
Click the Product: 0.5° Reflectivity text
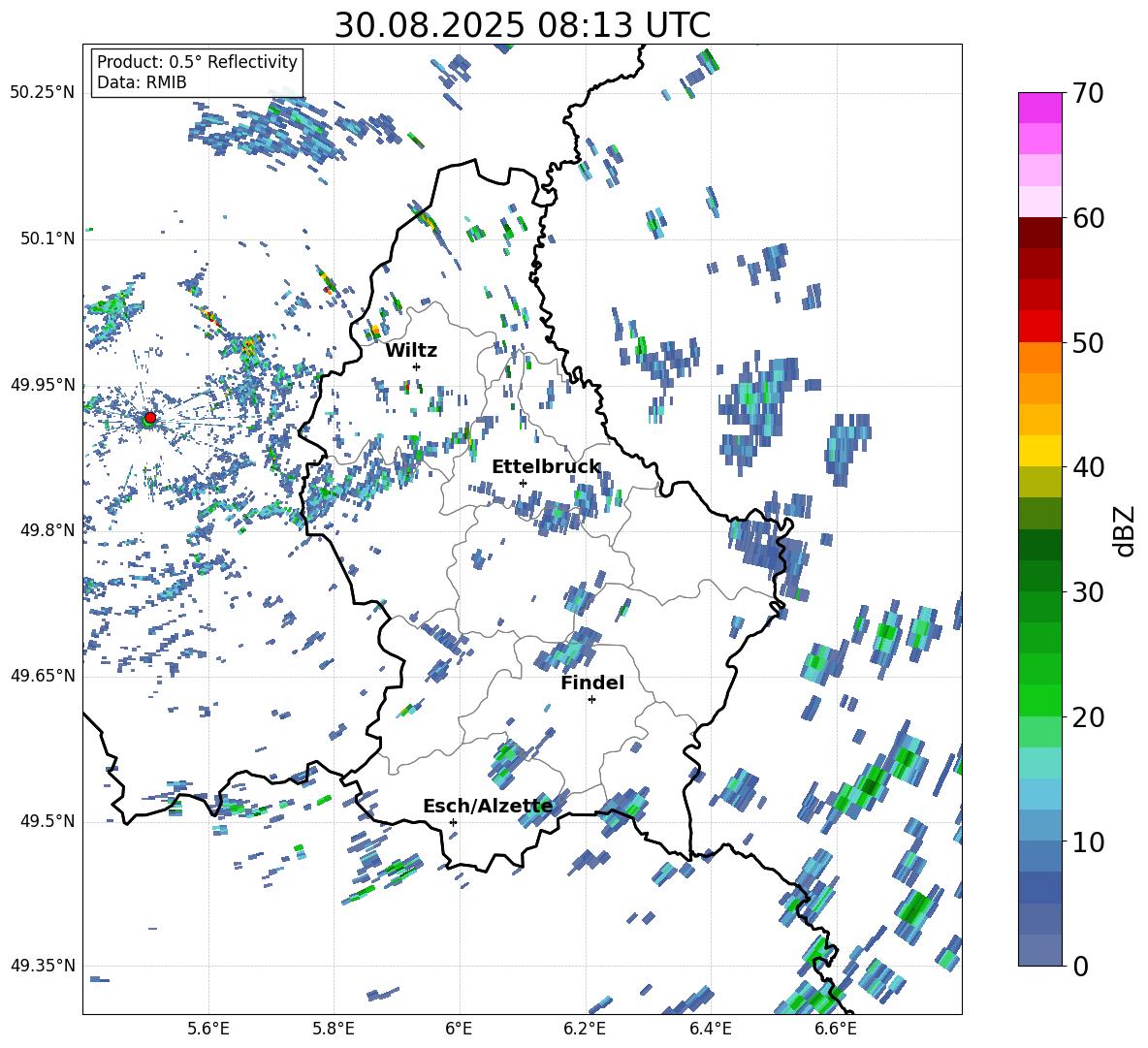[x=197, y=61]
